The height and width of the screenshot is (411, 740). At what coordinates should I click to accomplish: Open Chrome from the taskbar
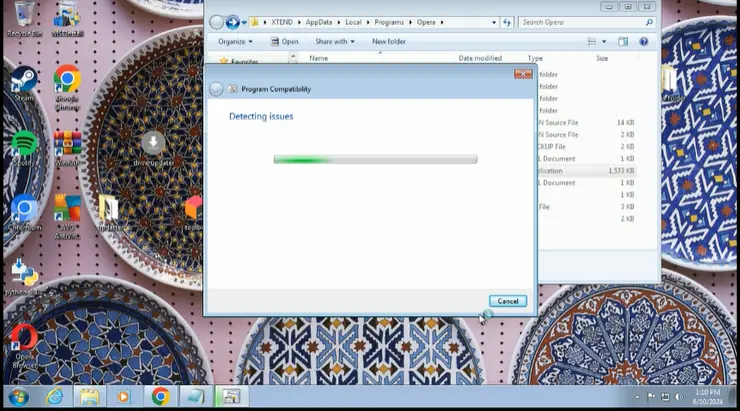[160, 397]
